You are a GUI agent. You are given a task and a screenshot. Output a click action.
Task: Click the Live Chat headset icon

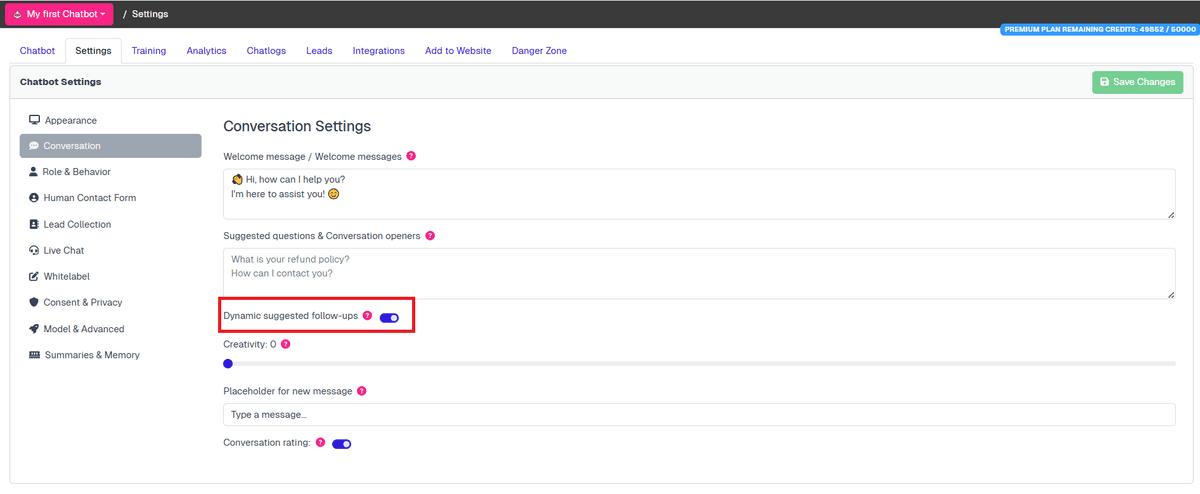click(34, 250)
